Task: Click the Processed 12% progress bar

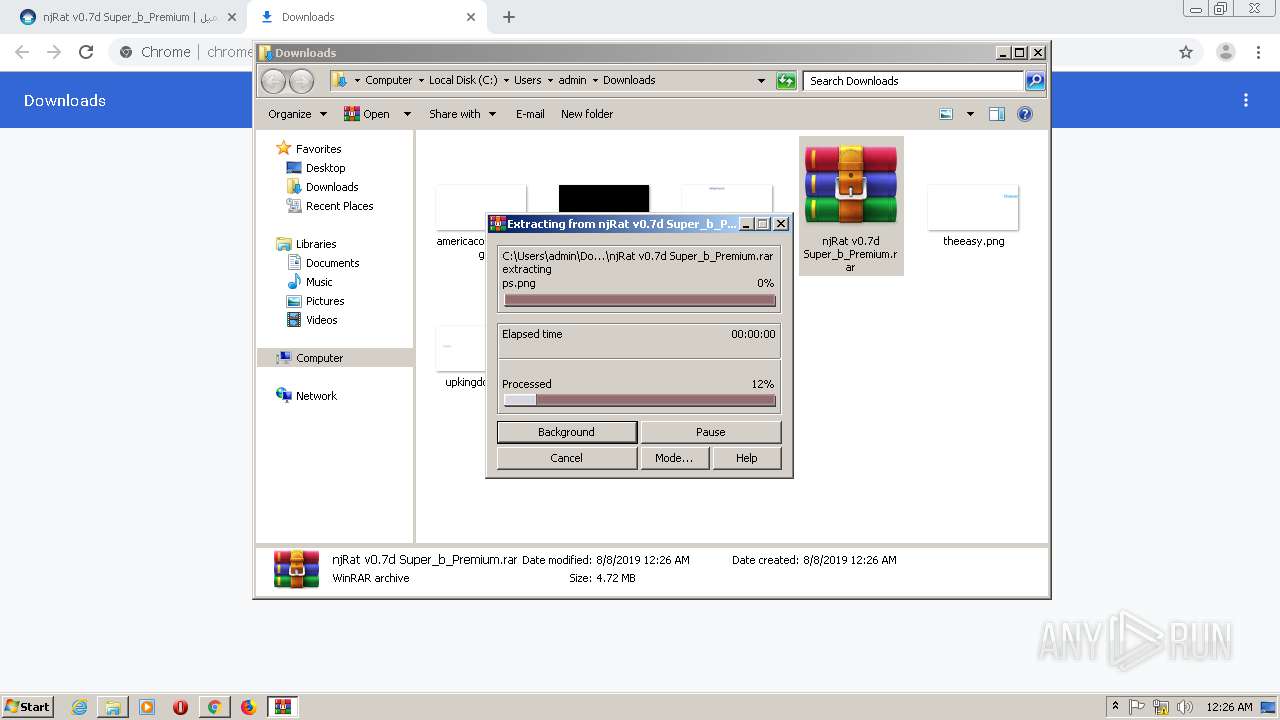Action: (640, 400)
